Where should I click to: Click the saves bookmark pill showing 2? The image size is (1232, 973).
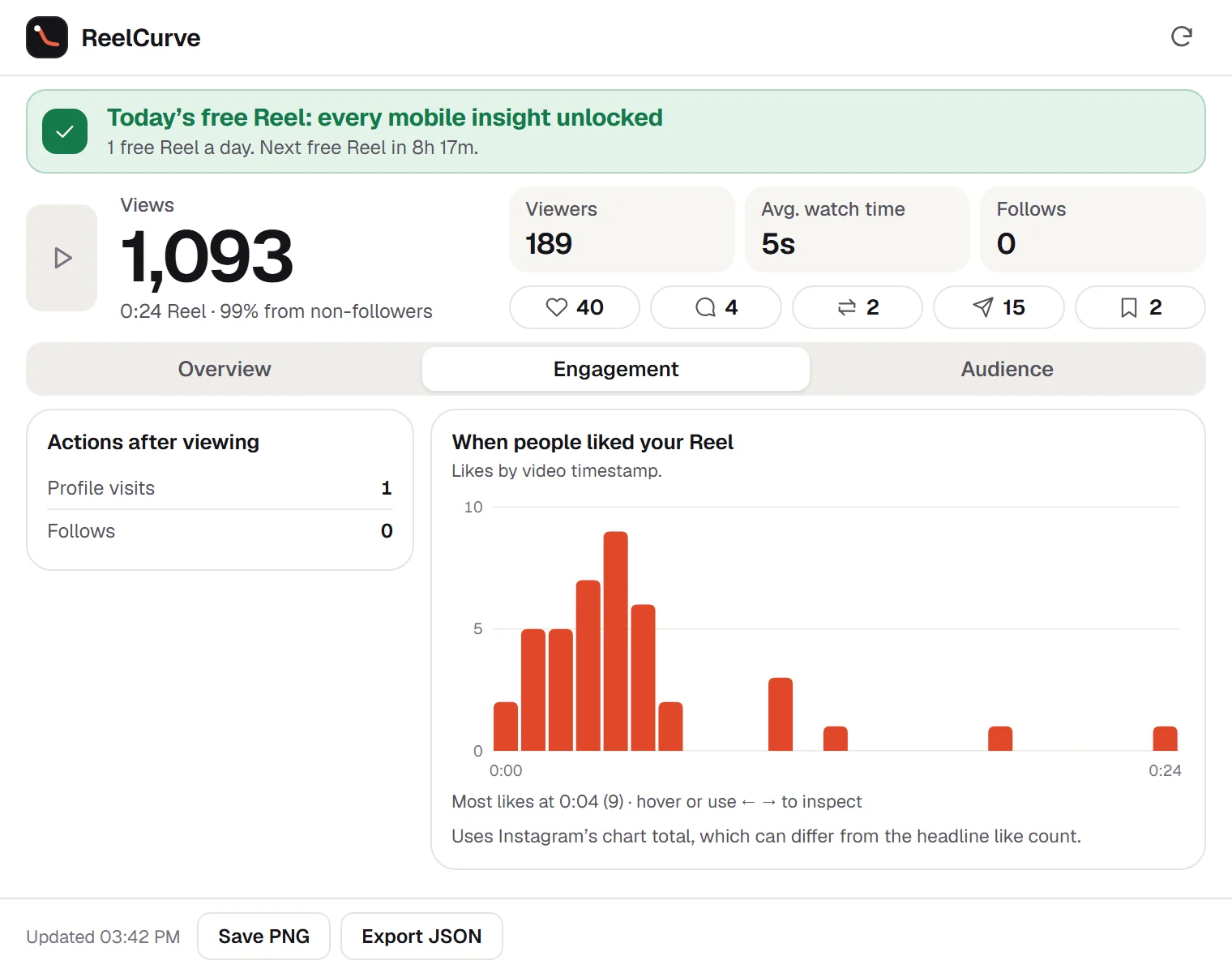[x=1140, y=307]
